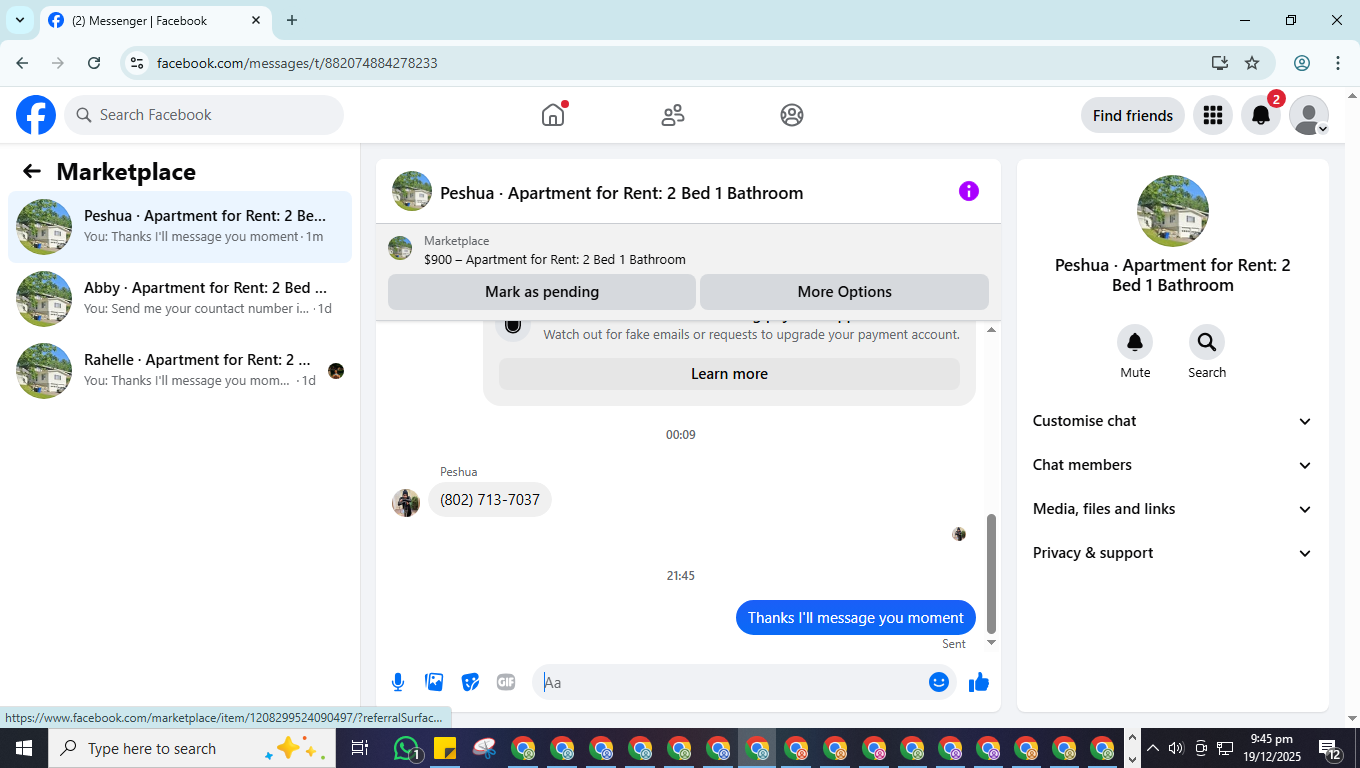Open Sticky Notes in the taskbar

445,748
